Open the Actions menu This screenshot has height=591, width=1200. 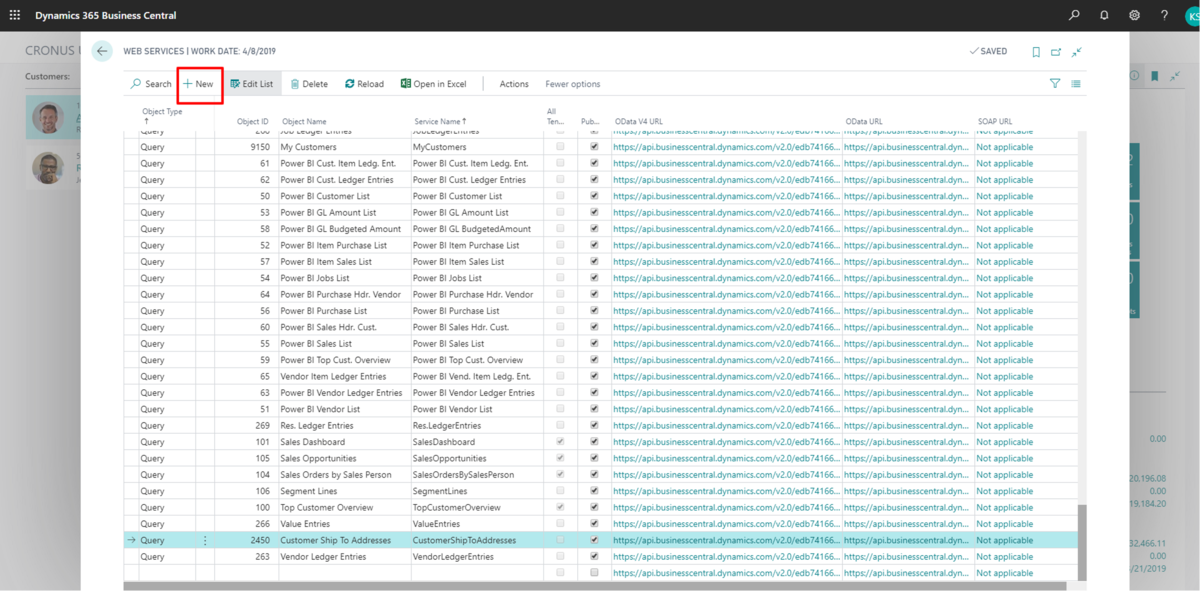pos(514,84)
